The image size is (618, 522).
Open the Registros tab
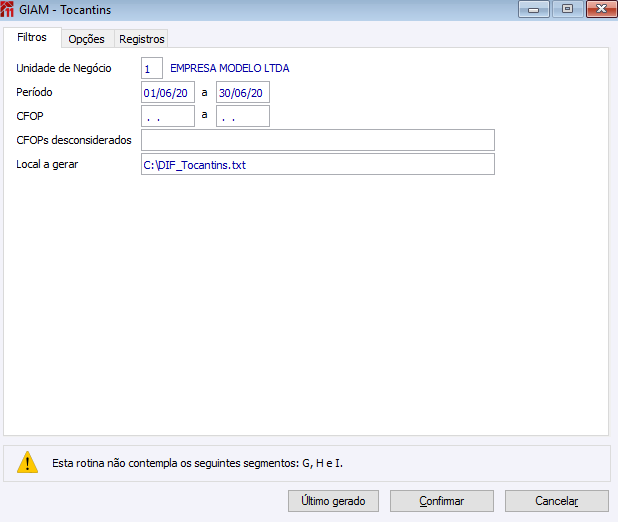coord(141,39)
